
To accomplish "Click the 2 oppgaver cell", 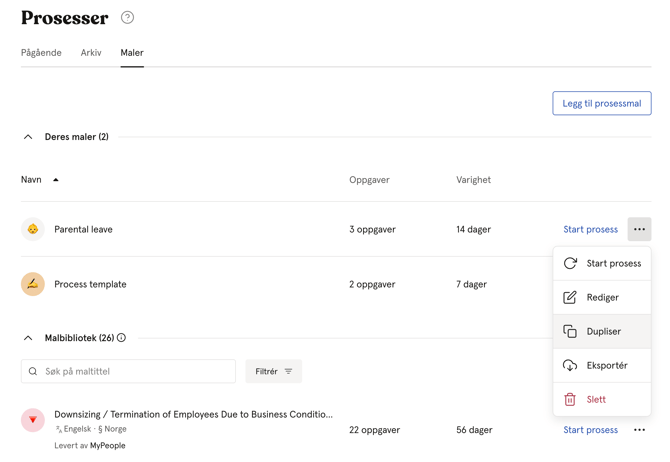I will pos(372,284).
